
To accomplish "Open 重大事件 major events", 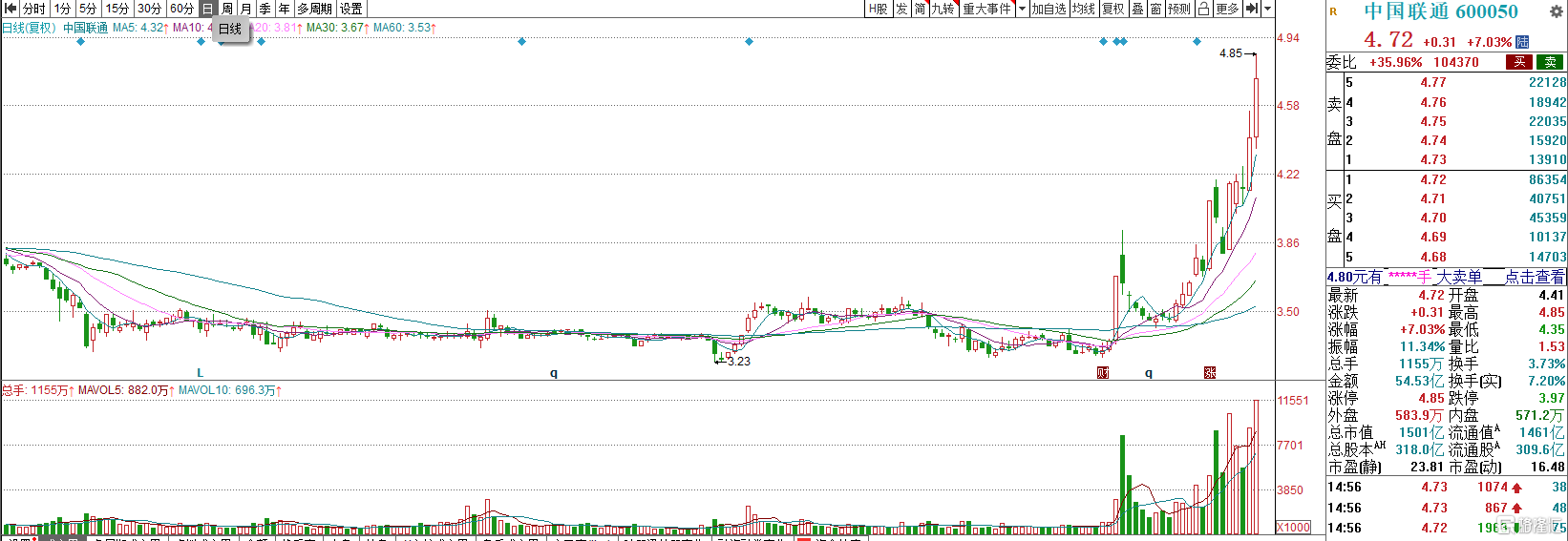I will point(986,9).
